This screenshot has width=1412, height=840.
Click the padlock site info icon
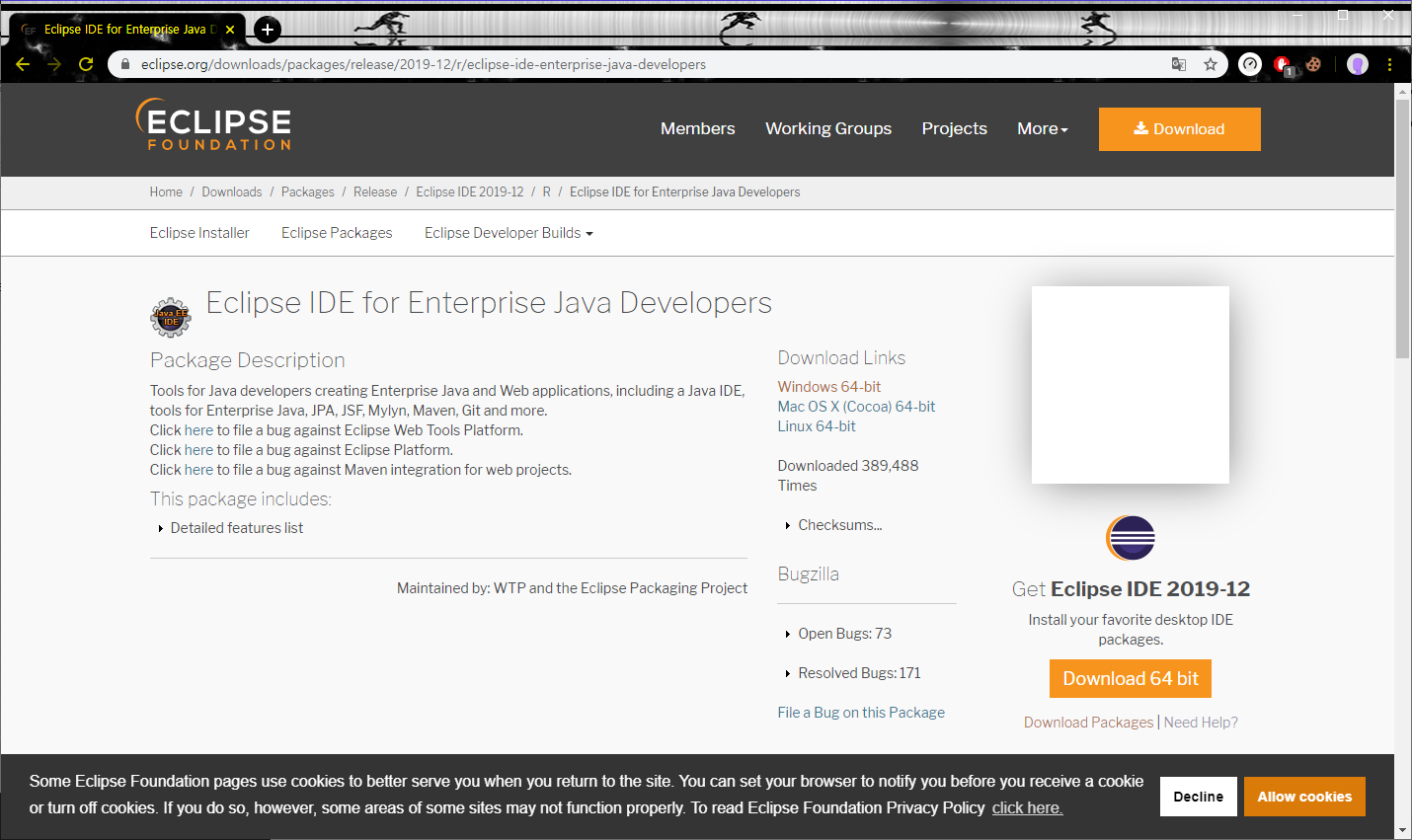(x=124, y=64)
